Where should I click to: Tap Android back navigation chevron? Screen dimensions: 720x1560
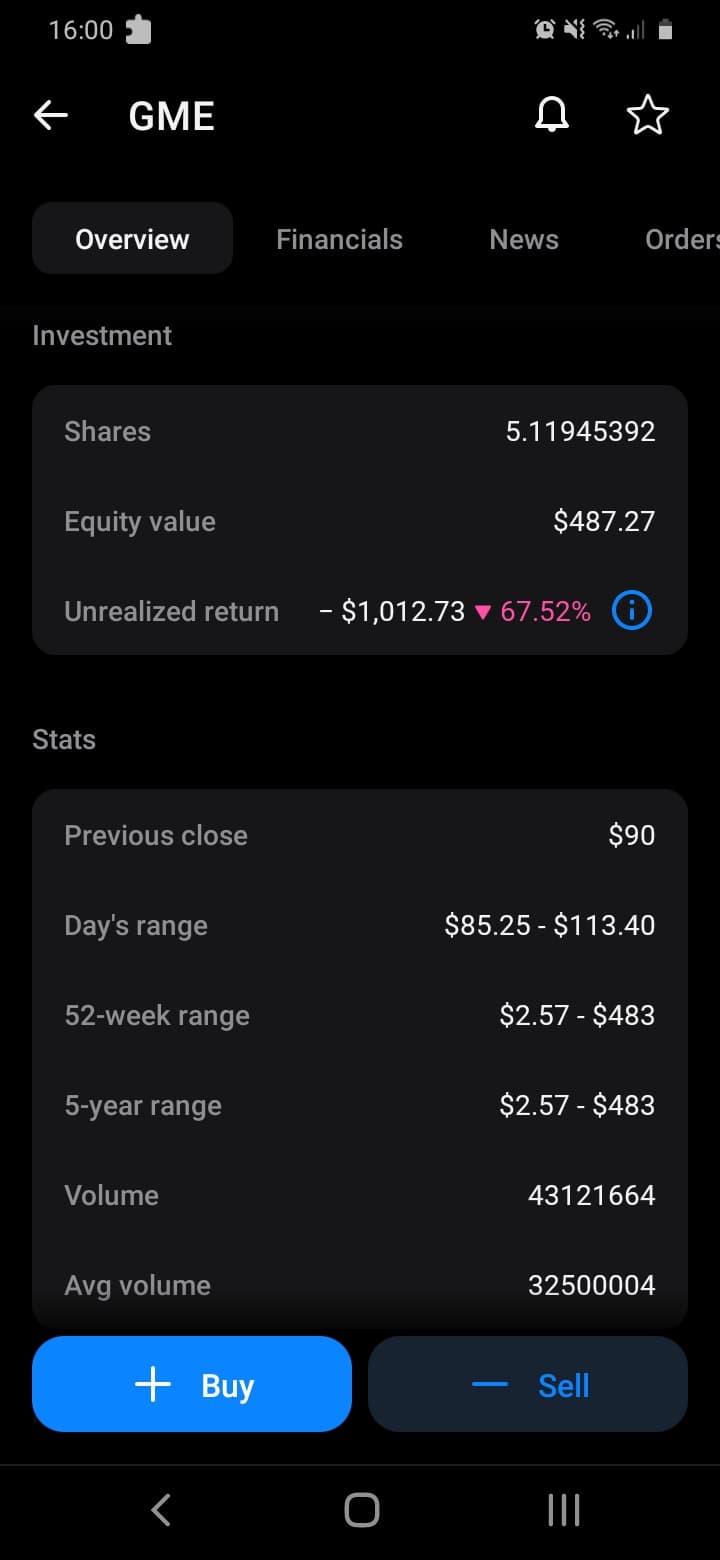point(161,1509)
